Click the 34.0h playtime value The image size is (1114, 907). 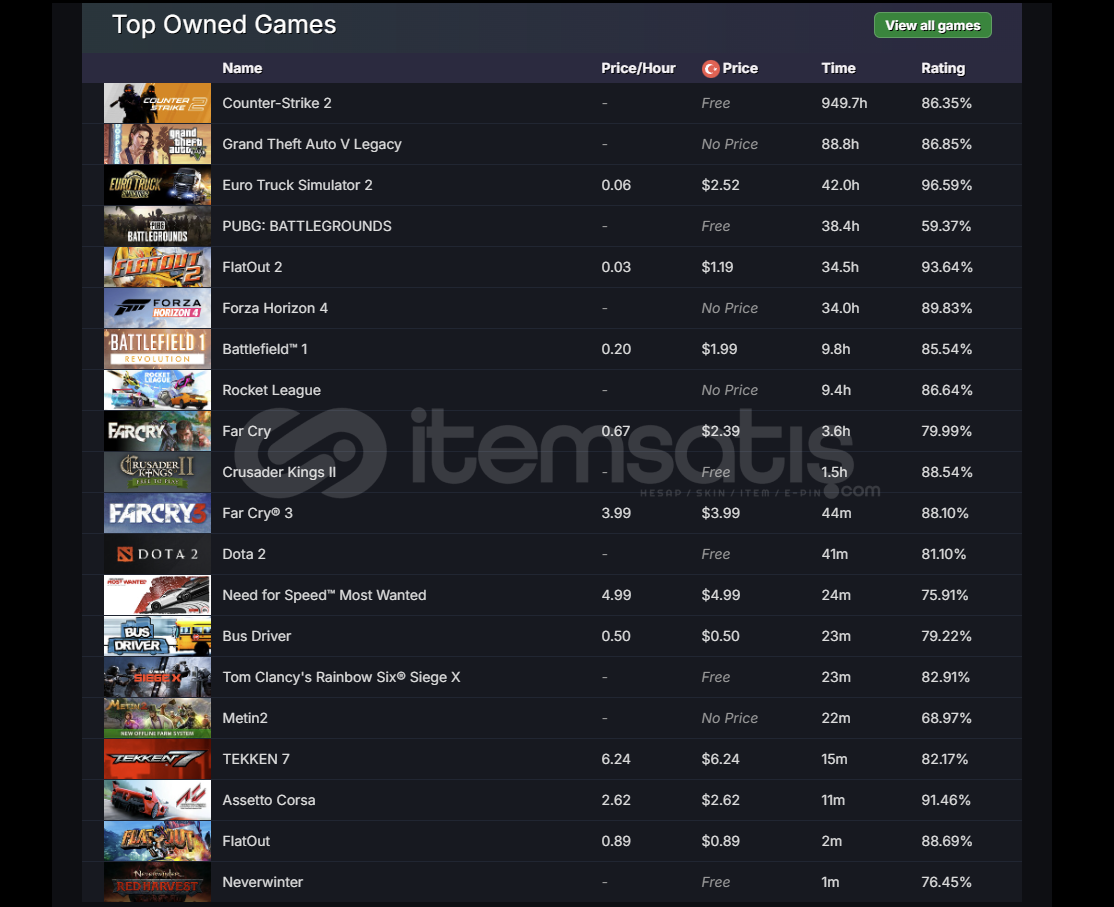click(840, 308)
